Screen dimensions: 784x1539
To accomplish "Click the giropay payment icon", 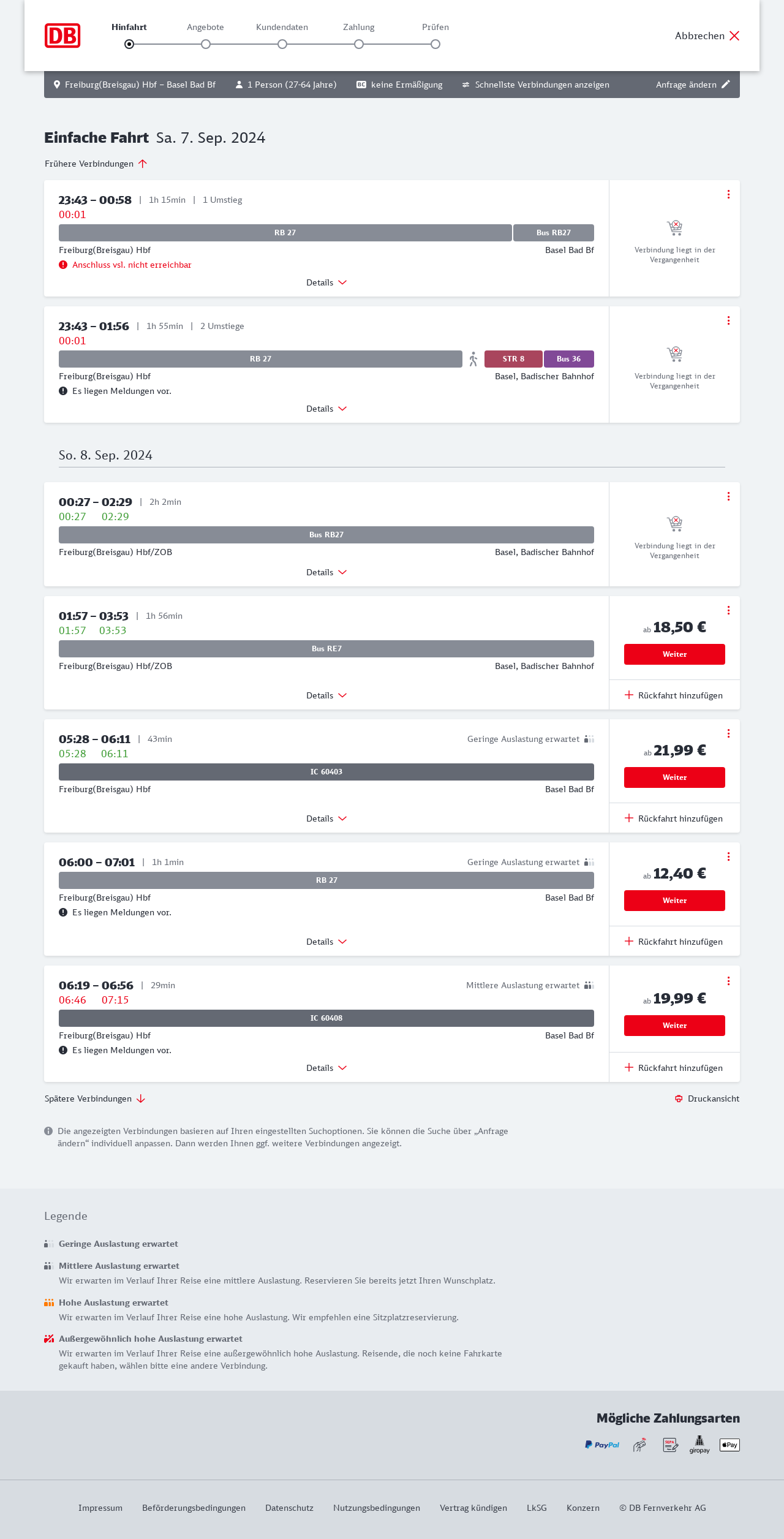I will point(699,1445).
